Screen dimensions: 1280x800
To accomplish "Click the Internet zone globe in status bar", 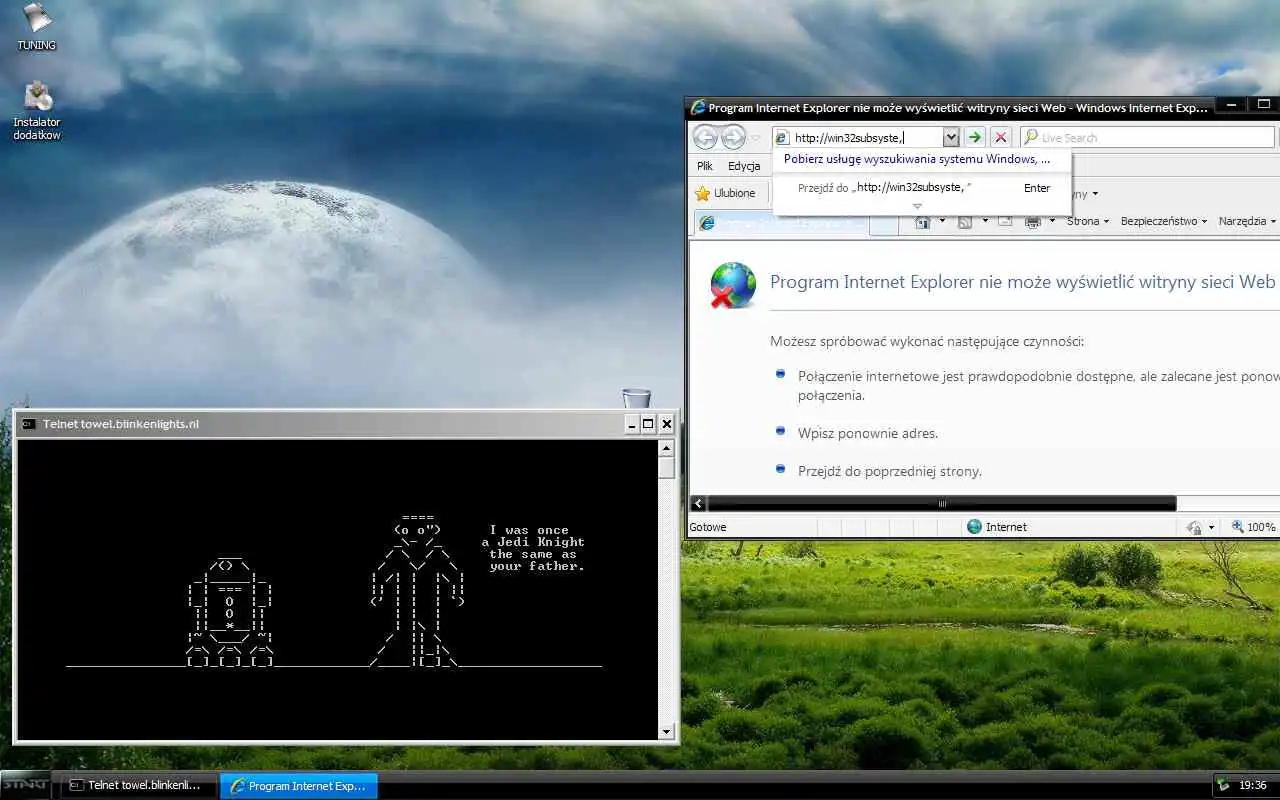I will [974, 527].
